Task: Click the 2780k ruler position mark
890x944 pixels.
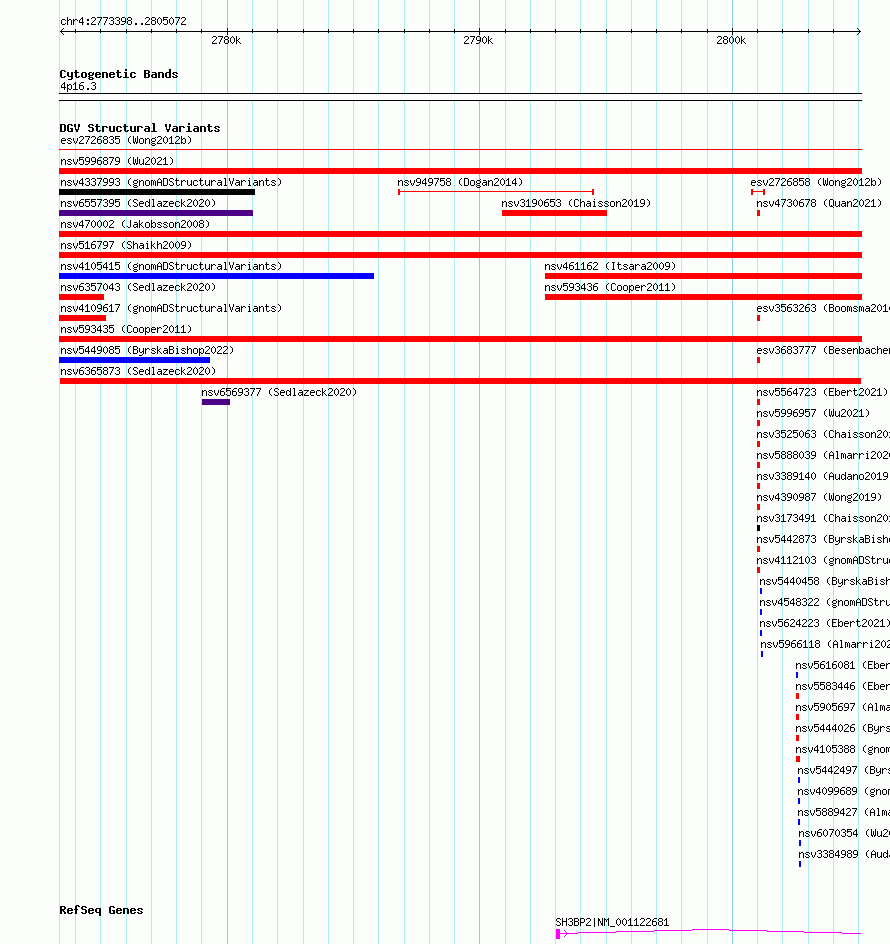Action: (x=226, y=40)
